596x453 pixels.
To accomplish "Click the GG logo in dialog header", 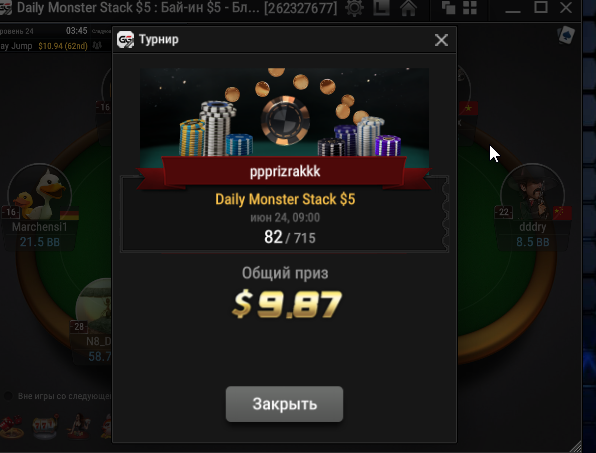I will pos(125,40).
